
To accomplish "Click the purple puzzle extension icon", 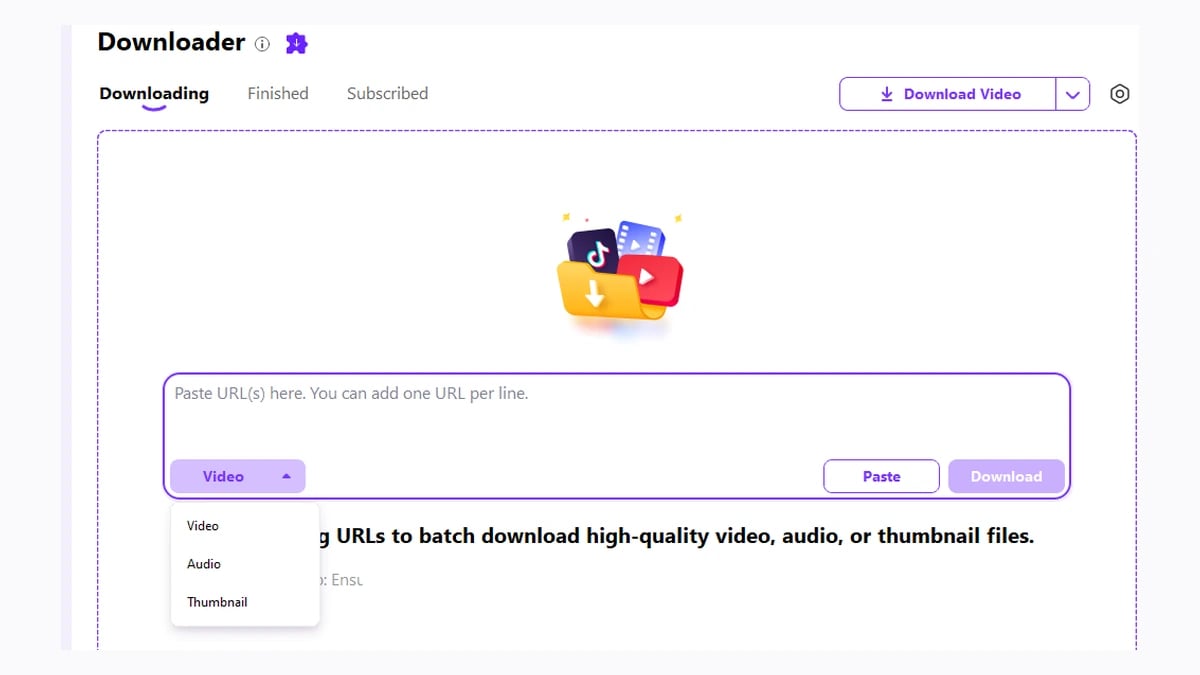I will 296,43.
